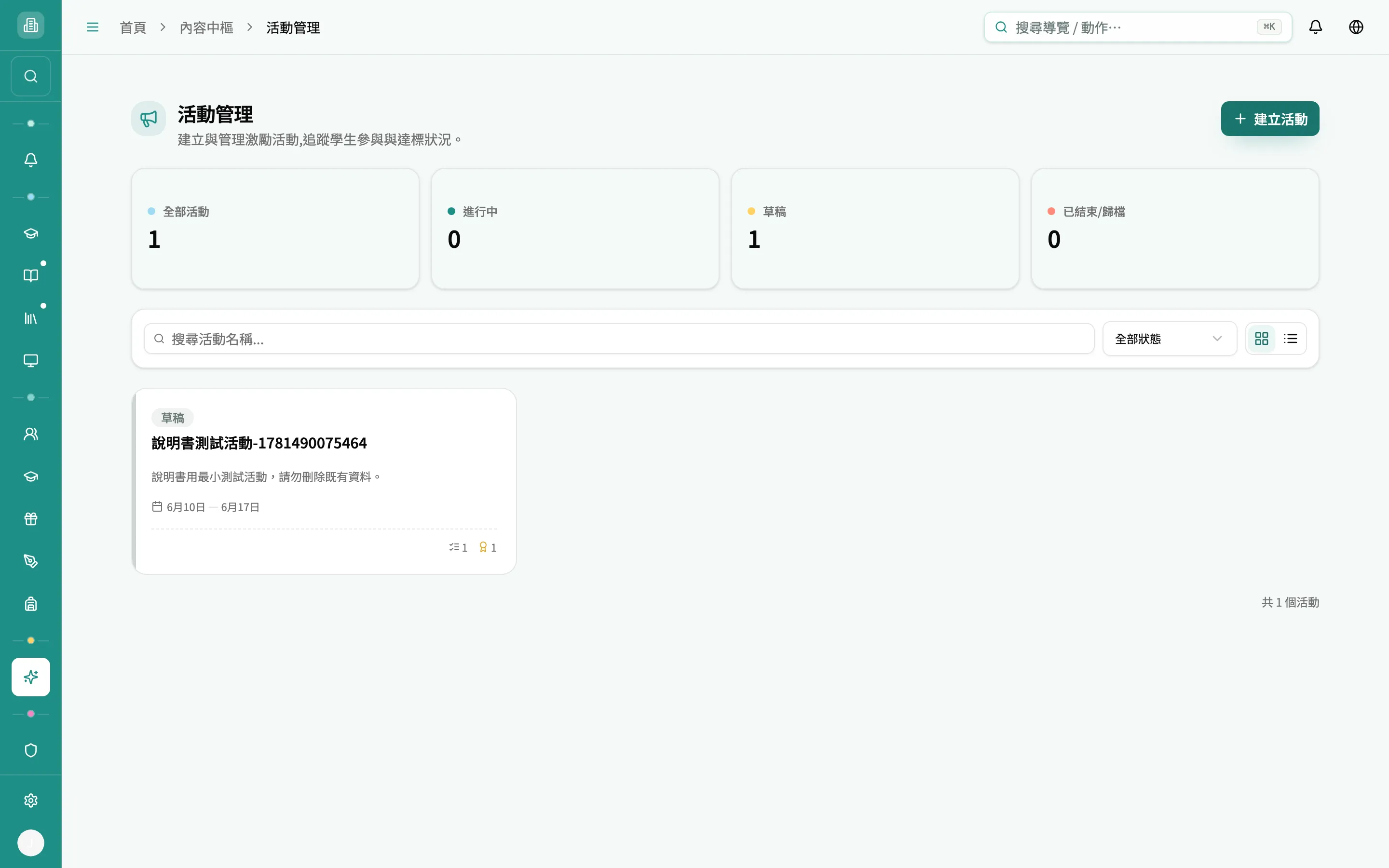Open the language globe icon

click(1356, 27)
